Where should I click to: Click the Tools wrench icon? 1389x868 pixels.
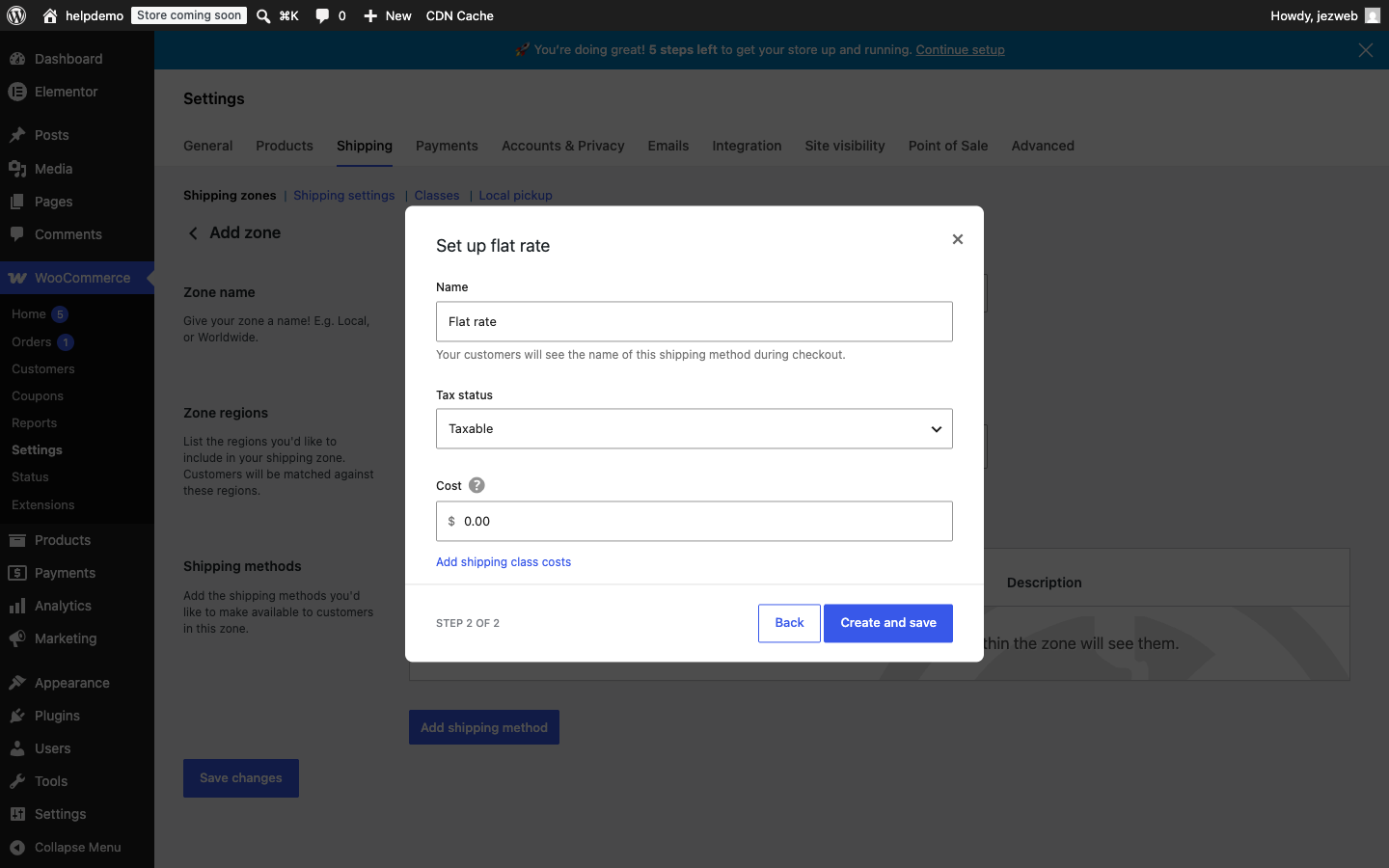[x=17, y=781]
